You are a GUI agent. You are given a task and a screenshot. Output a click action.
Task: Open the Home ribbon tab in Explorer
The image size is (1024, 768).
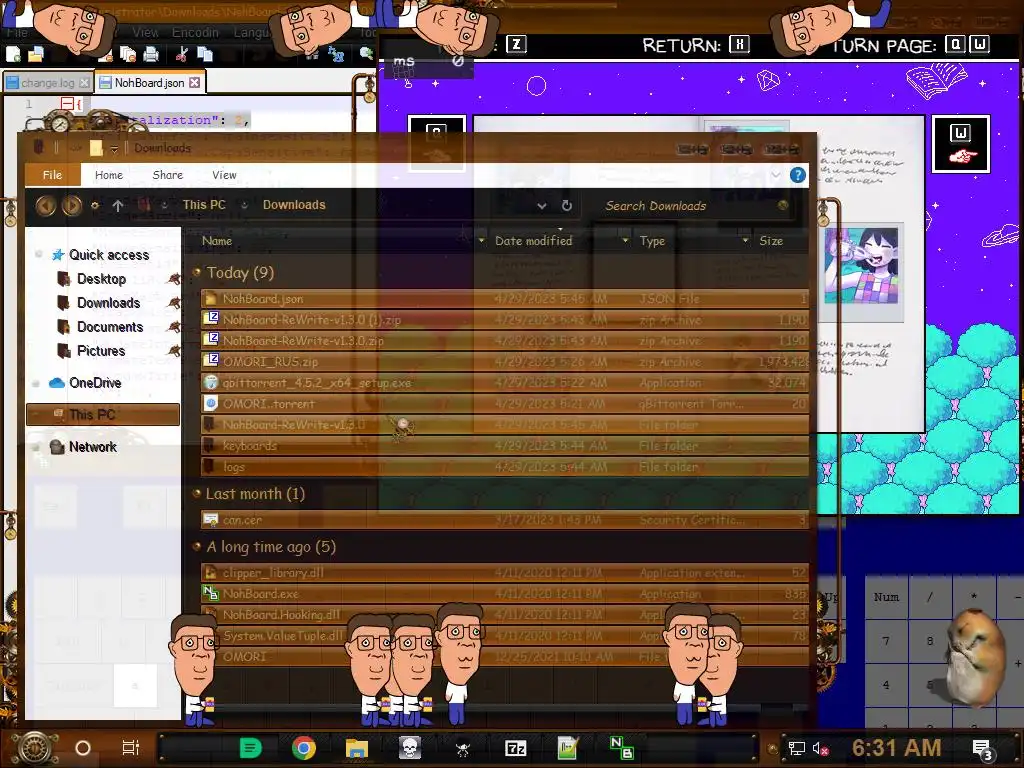[x=108, y=175]
